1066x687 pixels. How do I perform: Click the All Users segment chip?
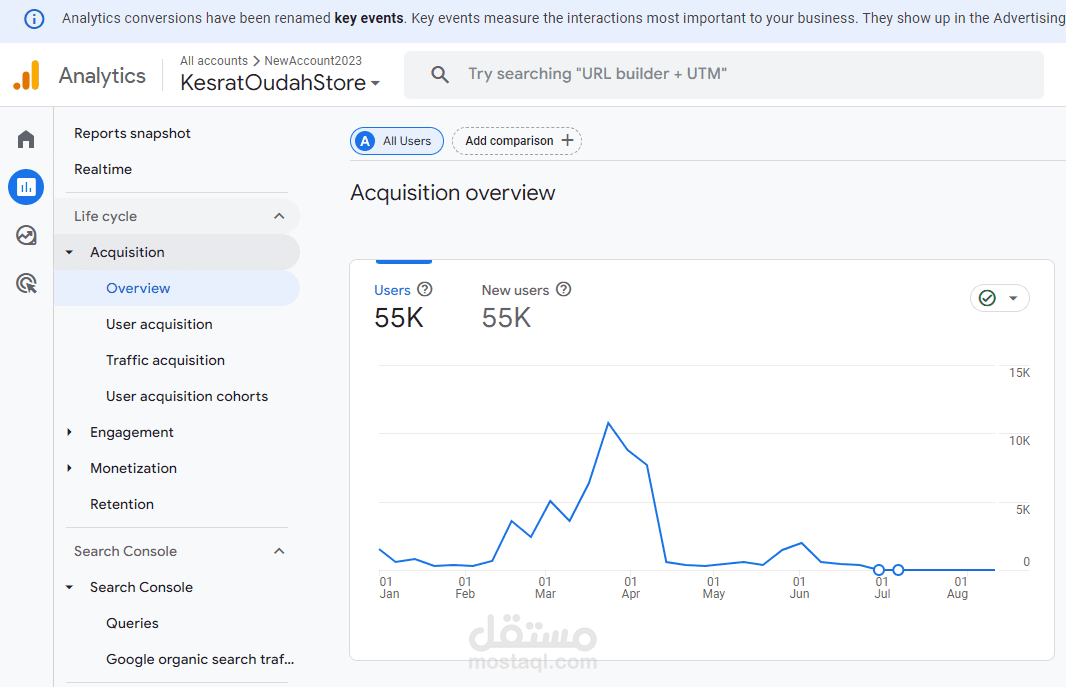tap(397, 141)
